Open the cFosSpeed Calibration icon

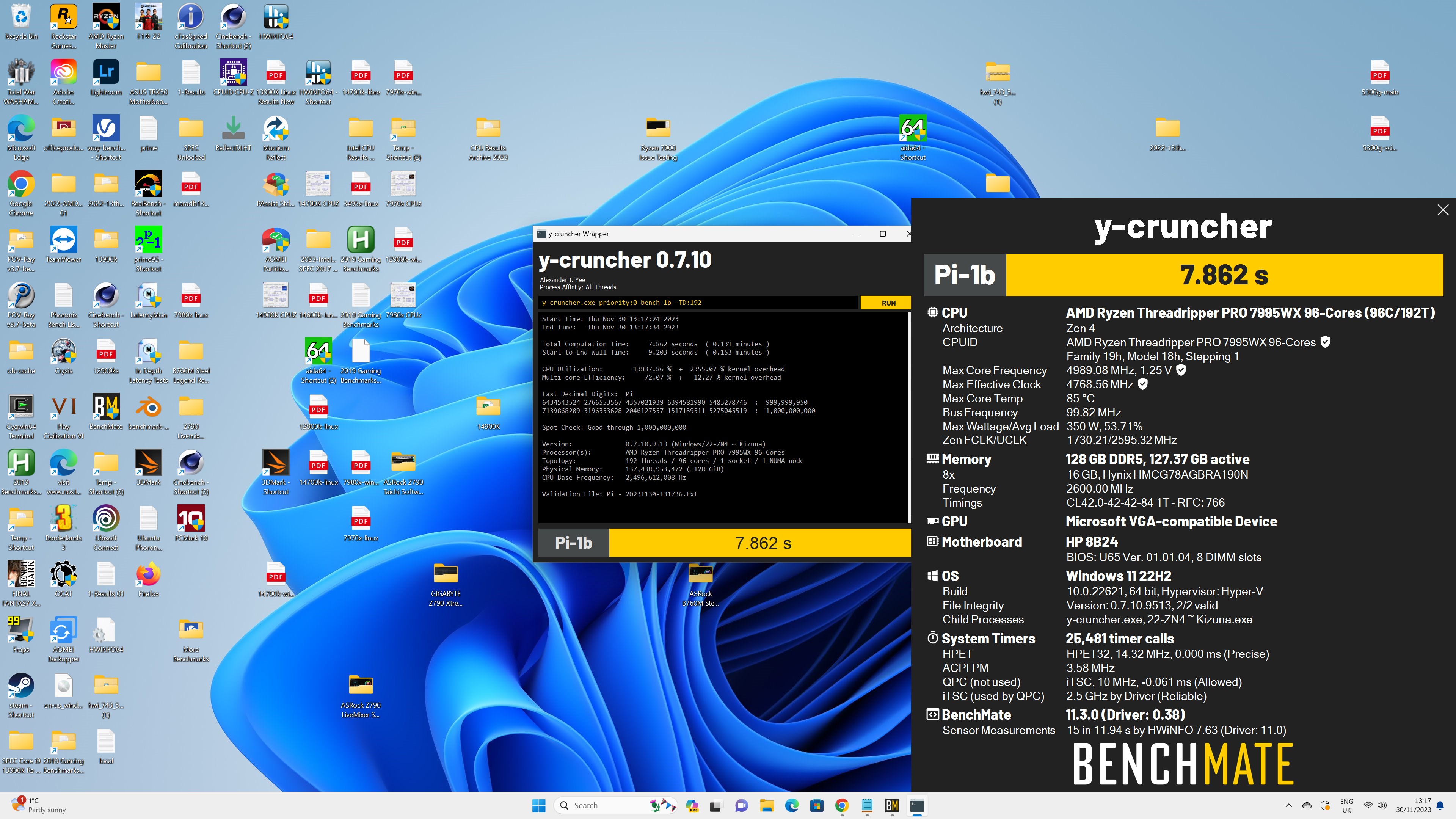coord(191,27)
